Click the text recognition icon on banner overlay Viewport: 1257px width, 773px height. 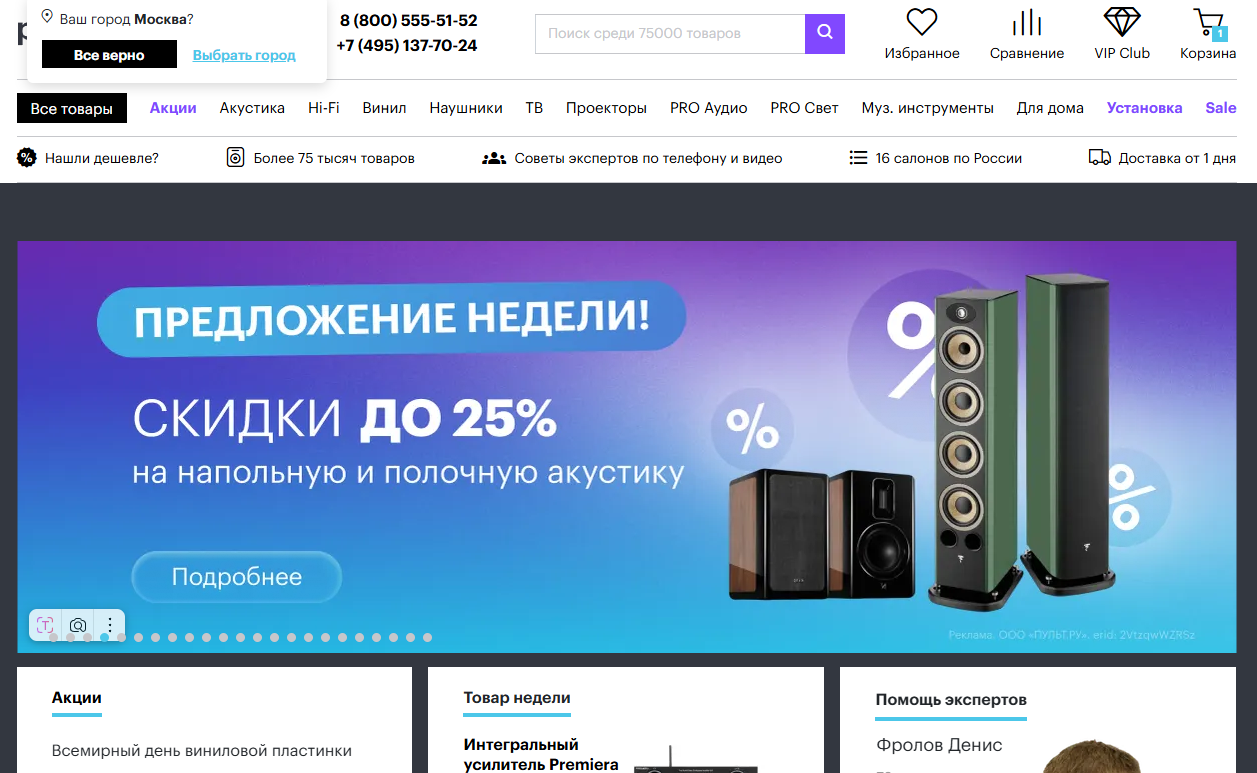pyautogui.click(x=45, y=625)
